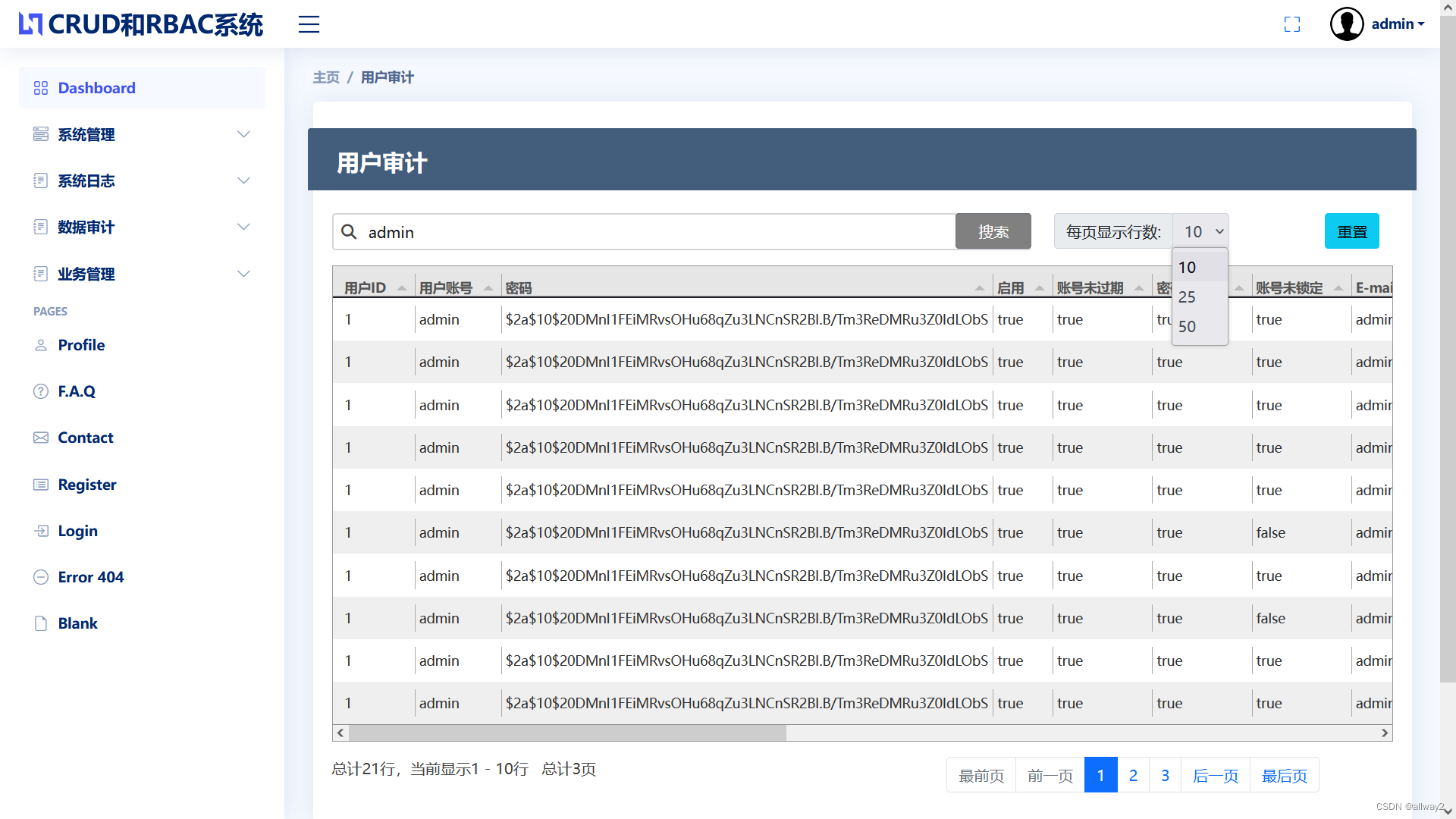Image resolution: width=1456 pixels, height=819 pixels.
Task: Select the Dashboard grid icon
Action: coord(40,87)
